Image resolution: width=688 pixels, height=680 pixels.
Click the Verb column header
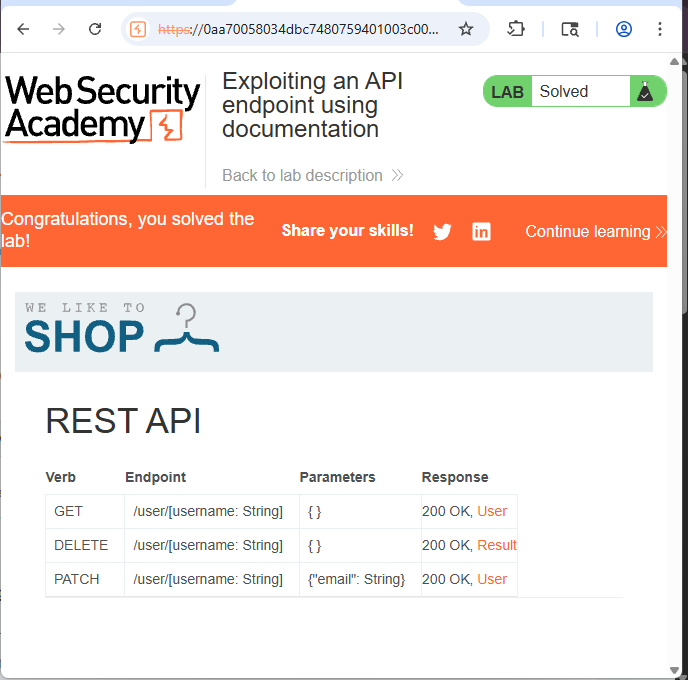61,477
